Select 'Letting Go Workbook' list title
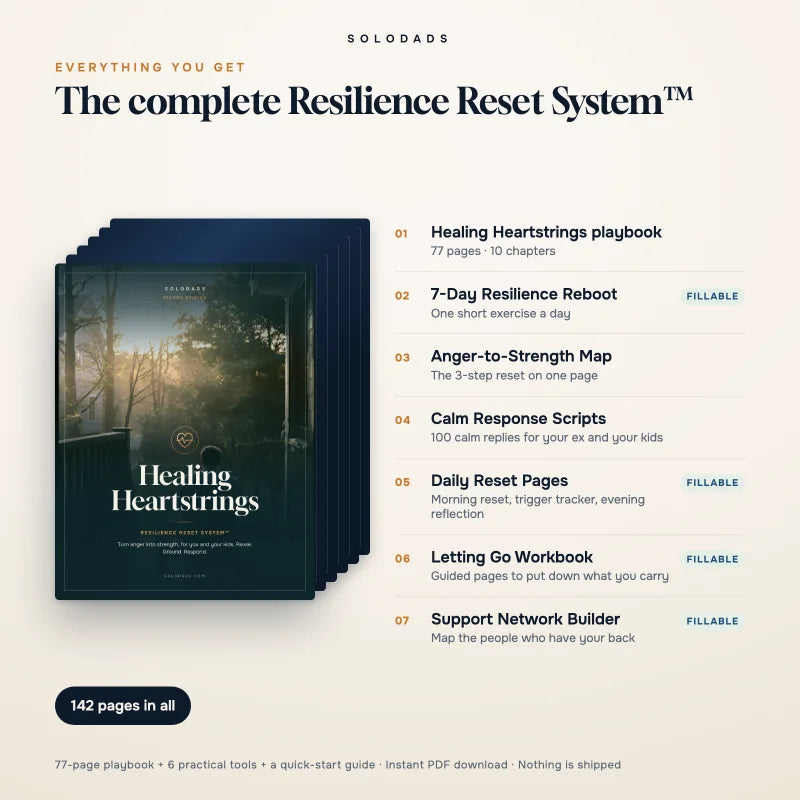This screenshot has width=800, height=800. 512,557
